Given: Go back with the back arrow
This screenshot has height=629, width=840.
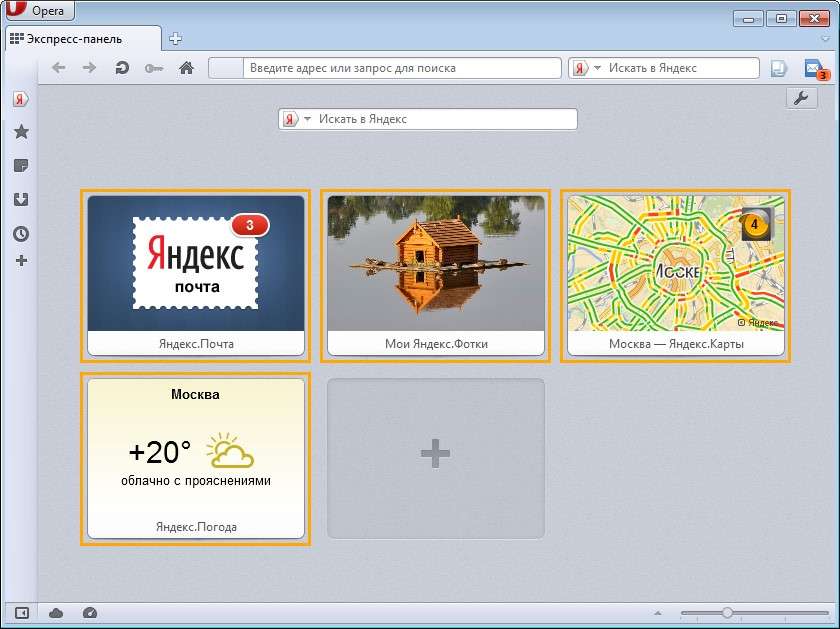Looking at the screenshot, I should (59, 68).
